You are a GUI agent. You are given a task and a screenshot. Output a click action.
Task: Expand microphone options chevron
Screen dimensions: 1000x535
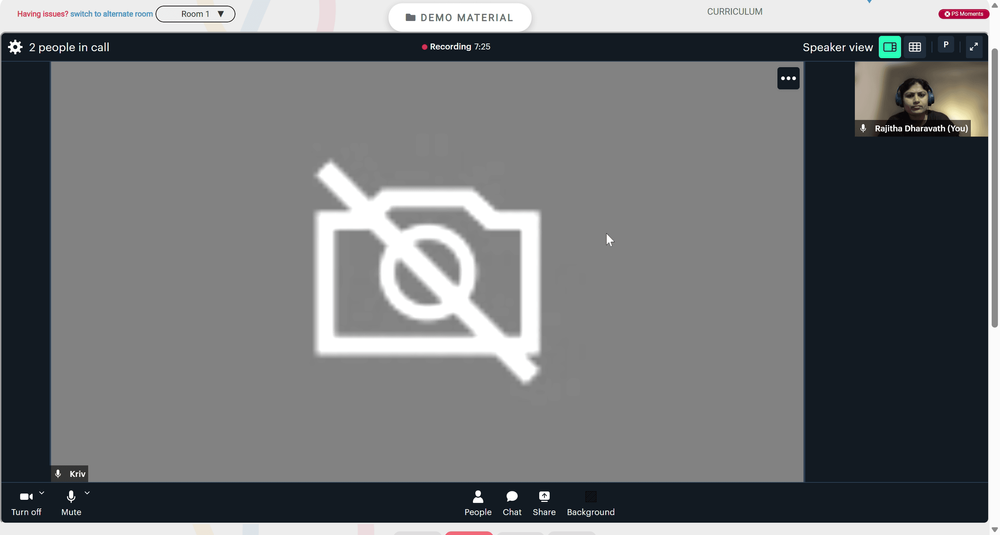(87, 493)
